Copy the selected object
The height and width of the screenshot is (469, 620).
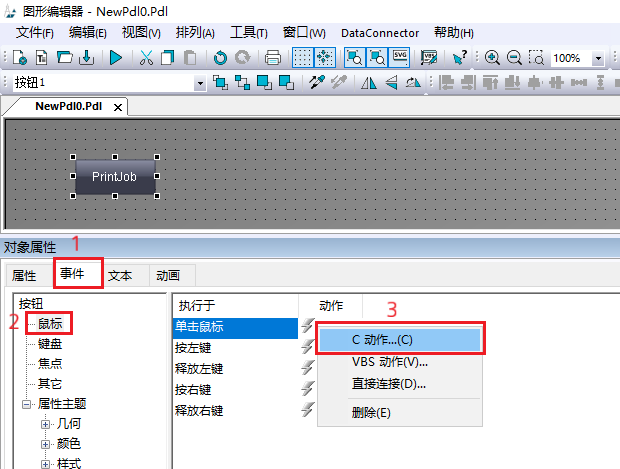pos(168,58)
